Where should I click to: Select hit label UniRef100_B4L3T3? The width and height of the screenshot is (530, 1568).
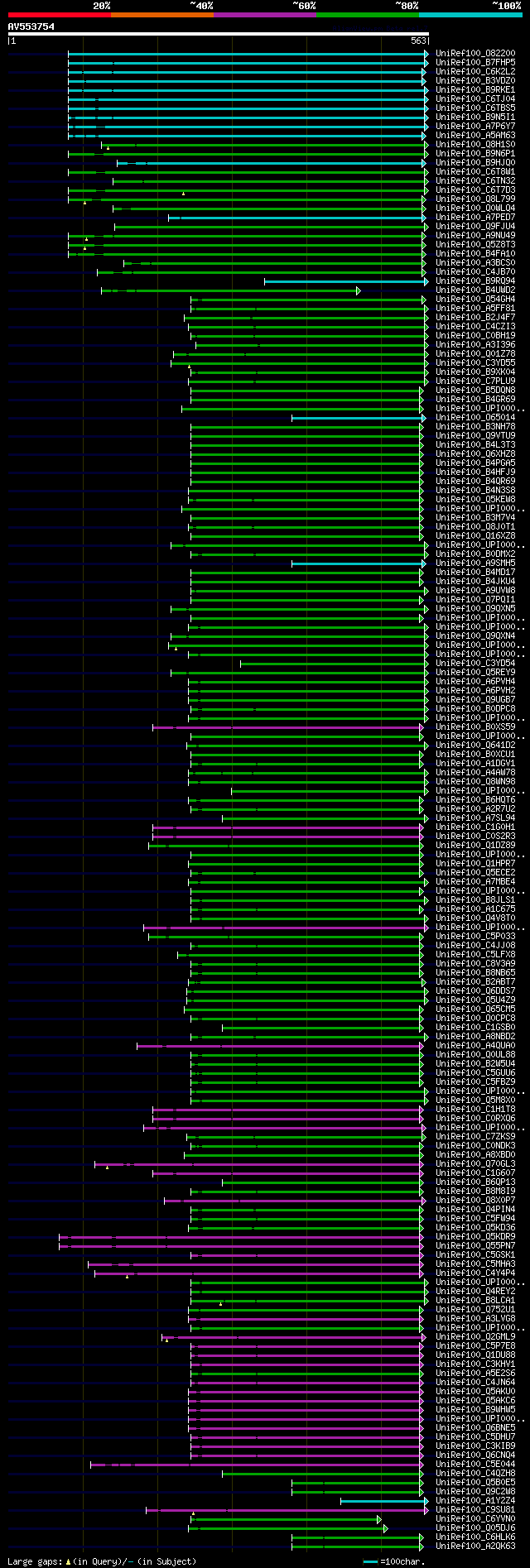point(476,445)
